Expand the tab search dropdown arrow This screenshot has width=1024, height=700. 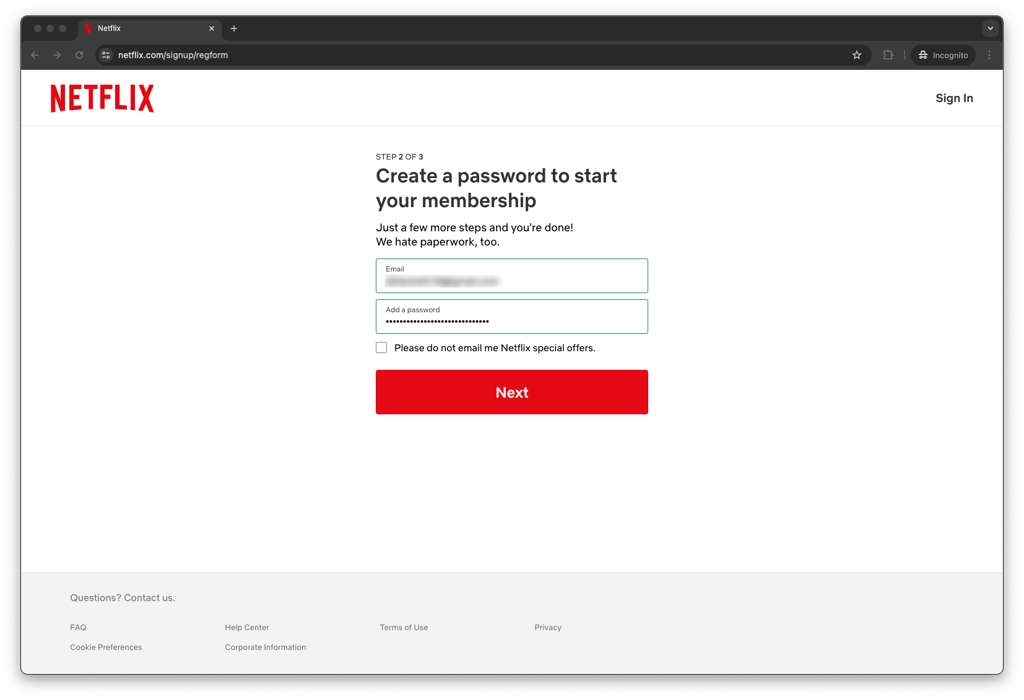point(990,29)
